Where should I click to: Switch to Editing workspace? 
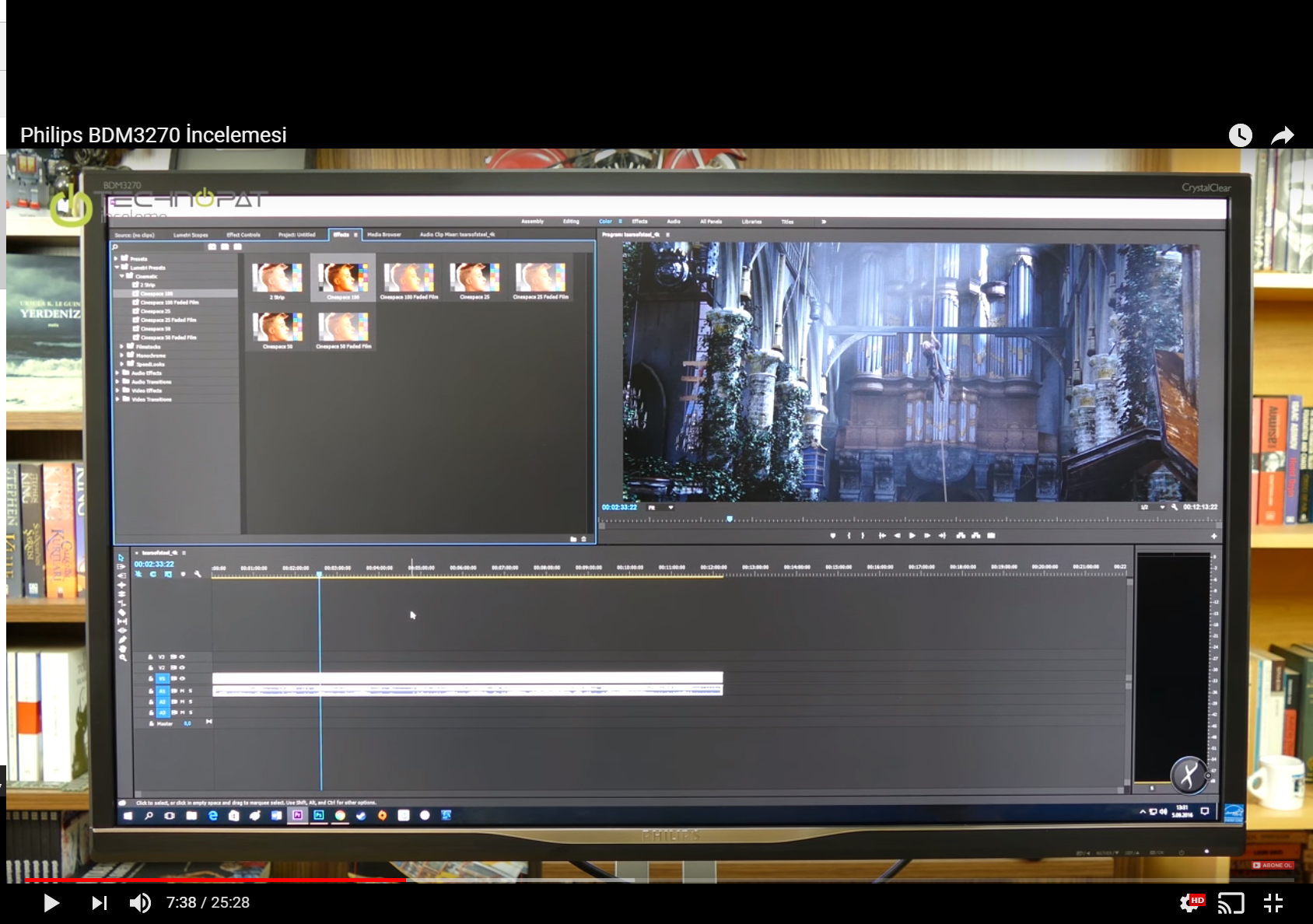point(572,222)
